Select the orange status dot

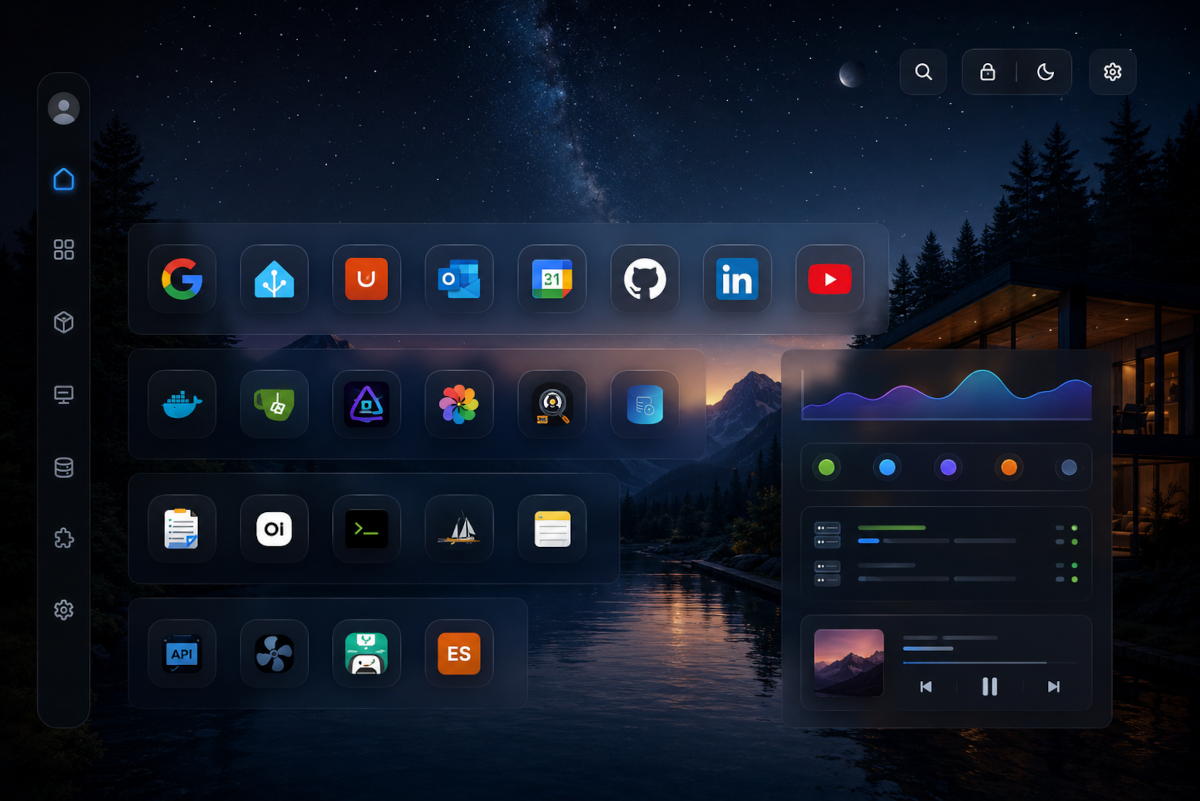(1009, 467)
